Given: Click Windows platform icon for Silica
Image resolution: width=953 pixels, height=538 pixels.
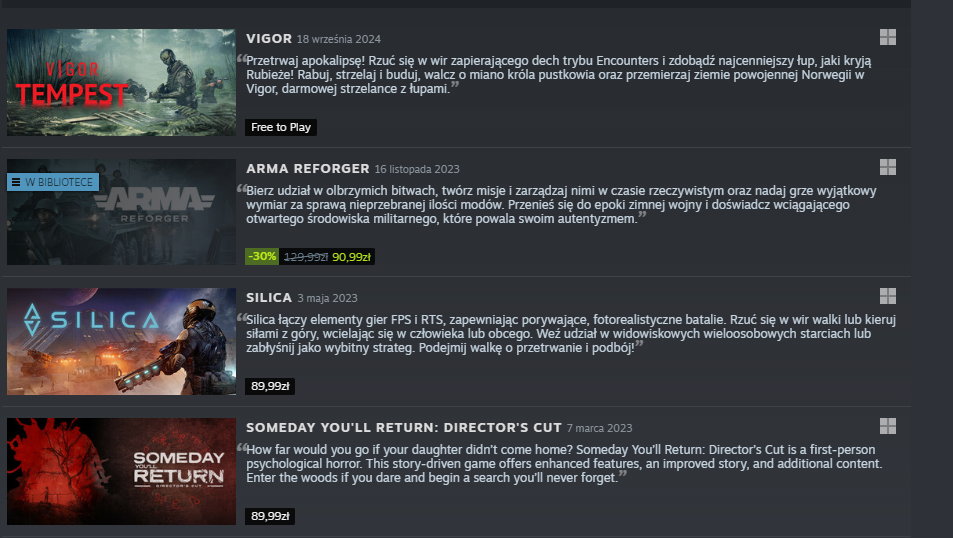Looking at the screenshot, I should pos(887,296).
